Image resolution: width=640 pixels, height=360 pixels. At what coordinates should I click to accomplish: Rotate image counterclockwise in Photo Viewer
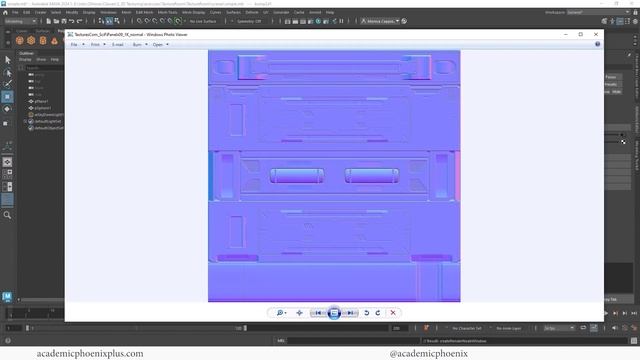[367, 313]
